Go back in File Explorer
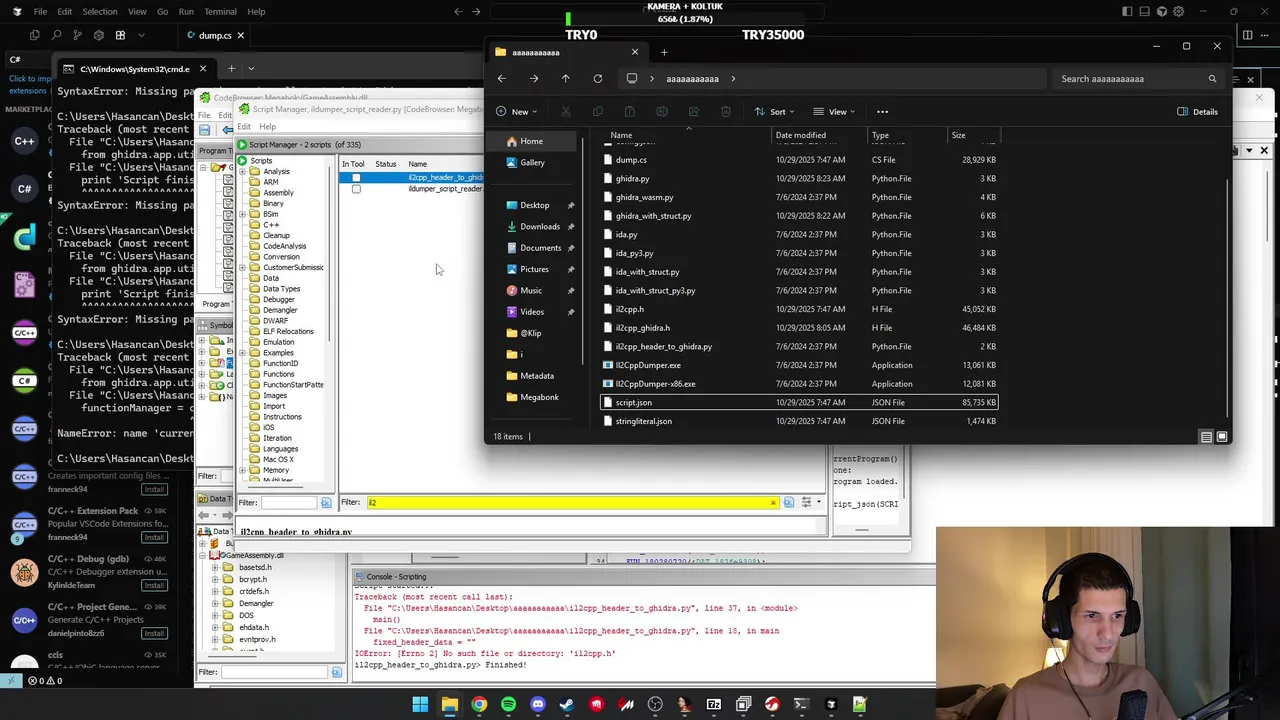This screenshot has height=720, width=1280. (x=502, y=79)
